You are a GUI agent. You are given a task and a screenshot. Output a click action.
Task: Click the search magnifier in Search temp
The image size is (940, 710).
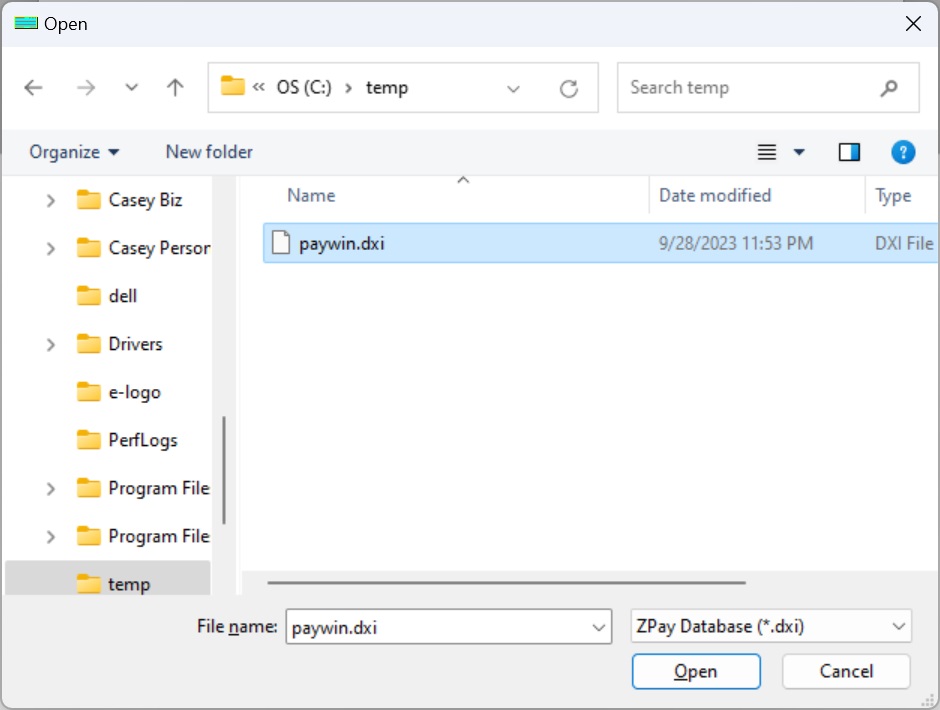(888, 87)
